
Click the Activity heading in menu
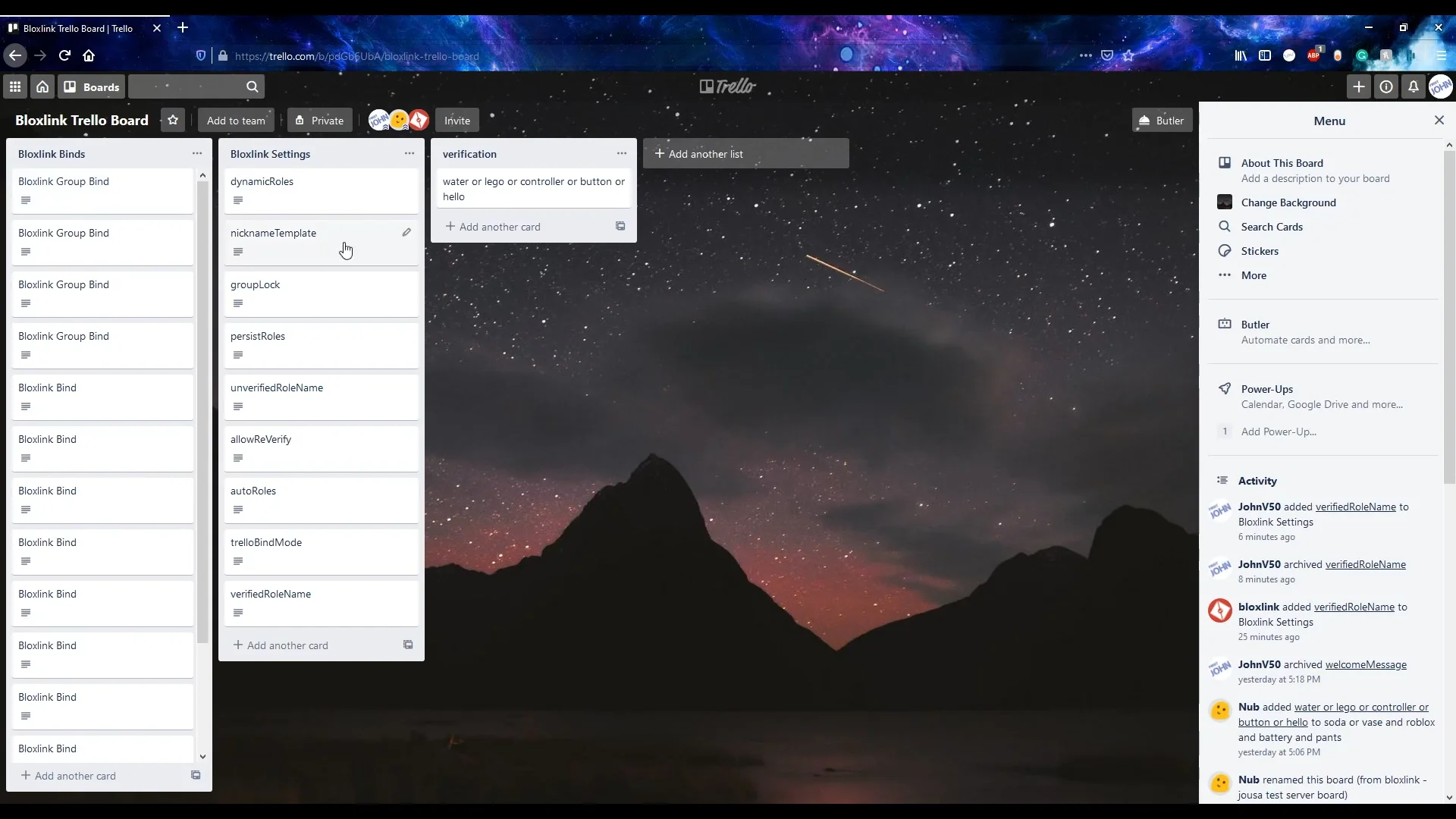pyautogui.click(x=1257, y=481)
